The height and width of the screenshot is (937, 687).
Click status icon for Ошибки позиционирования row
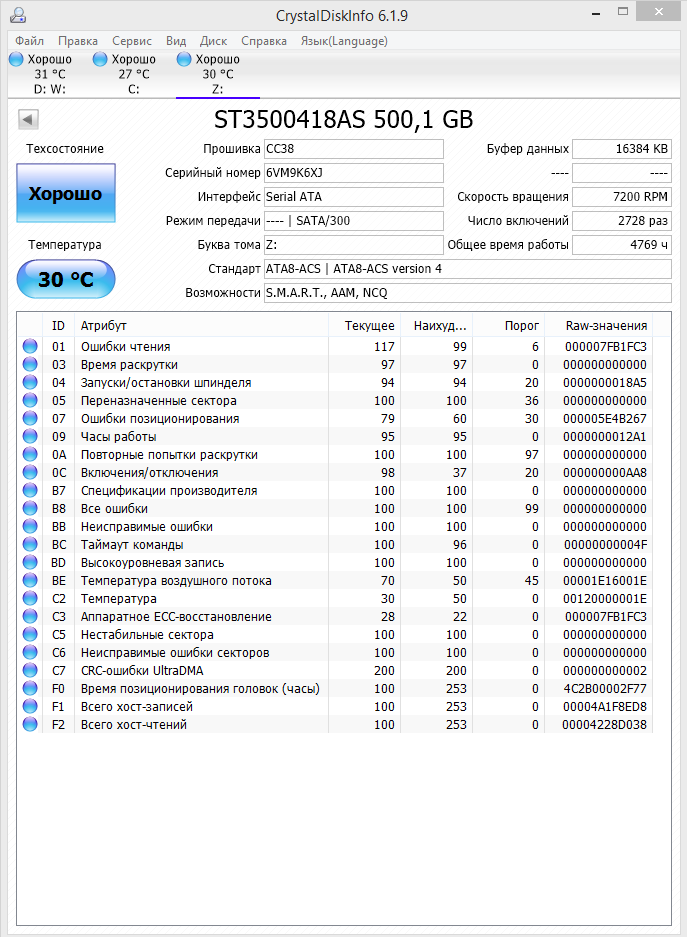click(x=30, y=418)
